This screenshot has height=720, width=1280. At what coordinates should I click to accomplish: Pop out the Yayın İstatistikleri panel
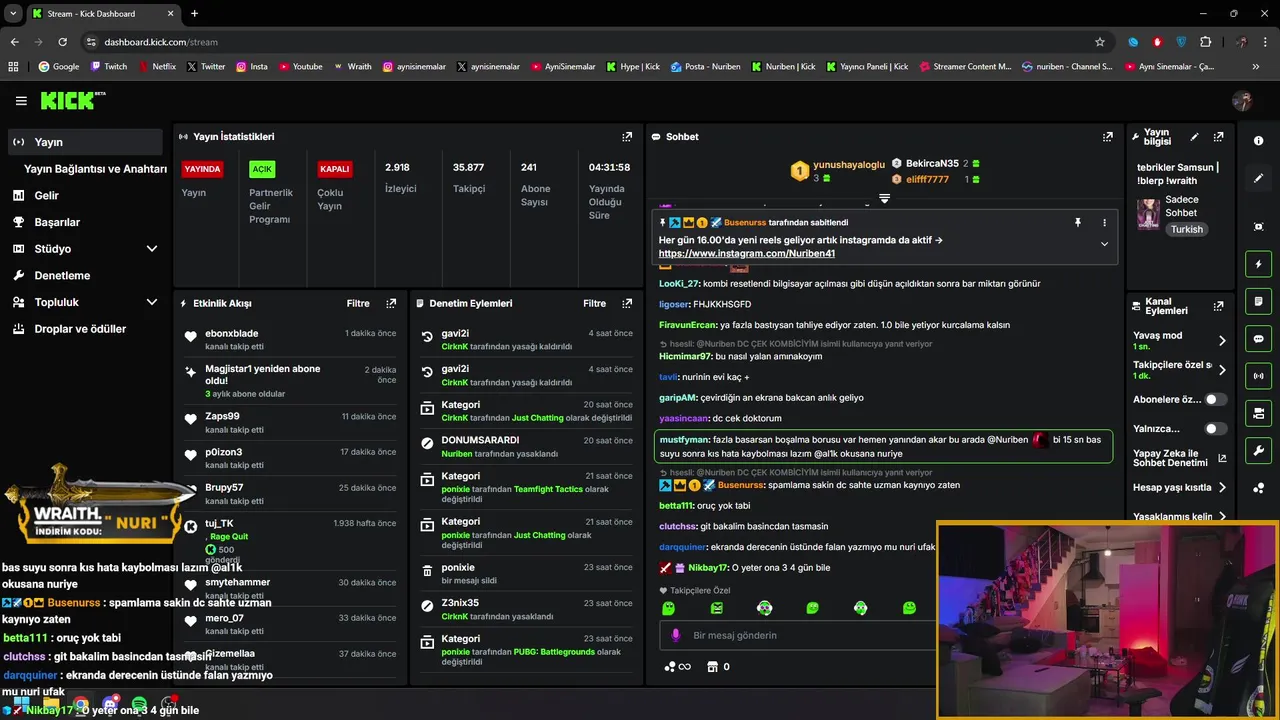(x=627, y=137)
